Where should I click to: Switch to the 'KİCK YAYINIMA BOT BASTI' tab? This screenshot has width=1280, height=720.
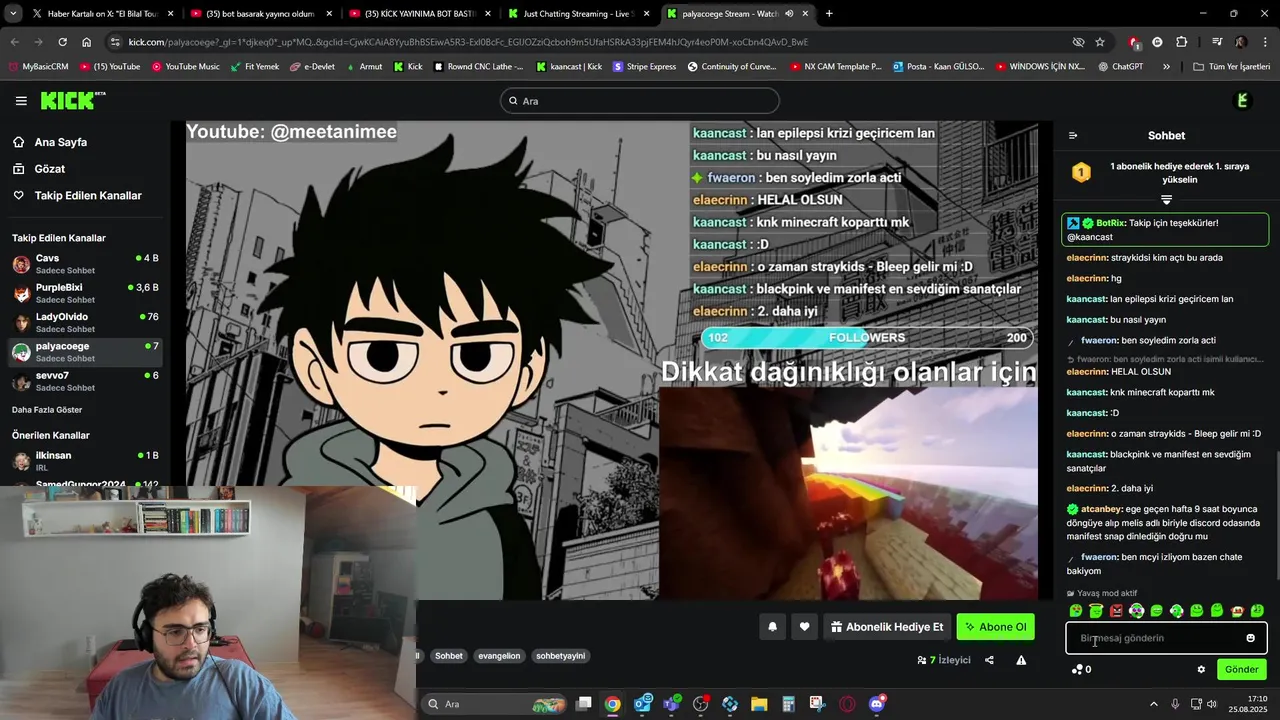click(419, 14)
